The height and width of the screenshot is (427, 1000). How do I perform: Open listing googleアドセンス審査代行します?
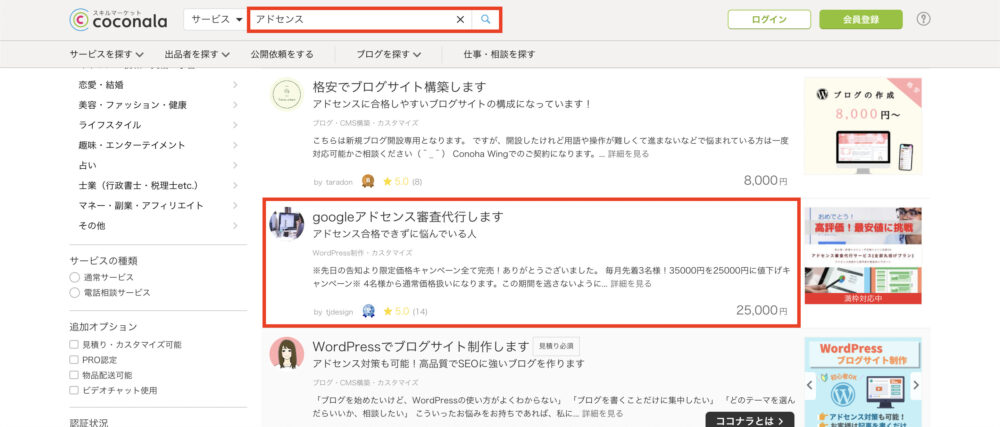click(x=408, y=217)
